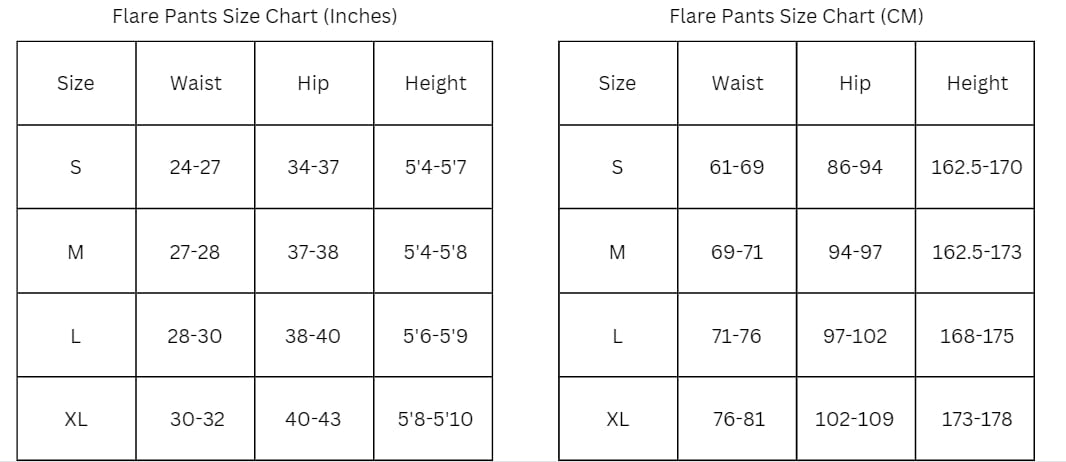Click the M size cell in CM chart

click(x=618, y=251)
